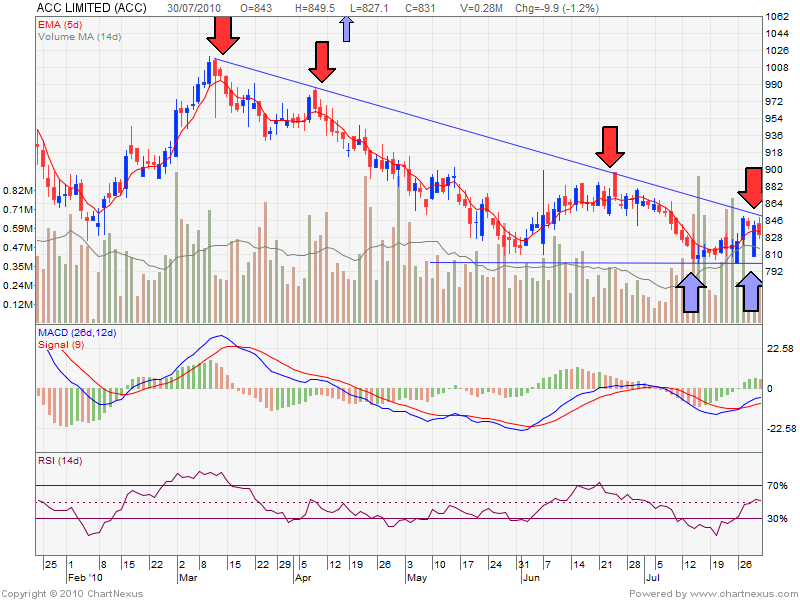The image size is (800, 600).
Task: Click the RSI 70% level label
Action: (777, 486)
